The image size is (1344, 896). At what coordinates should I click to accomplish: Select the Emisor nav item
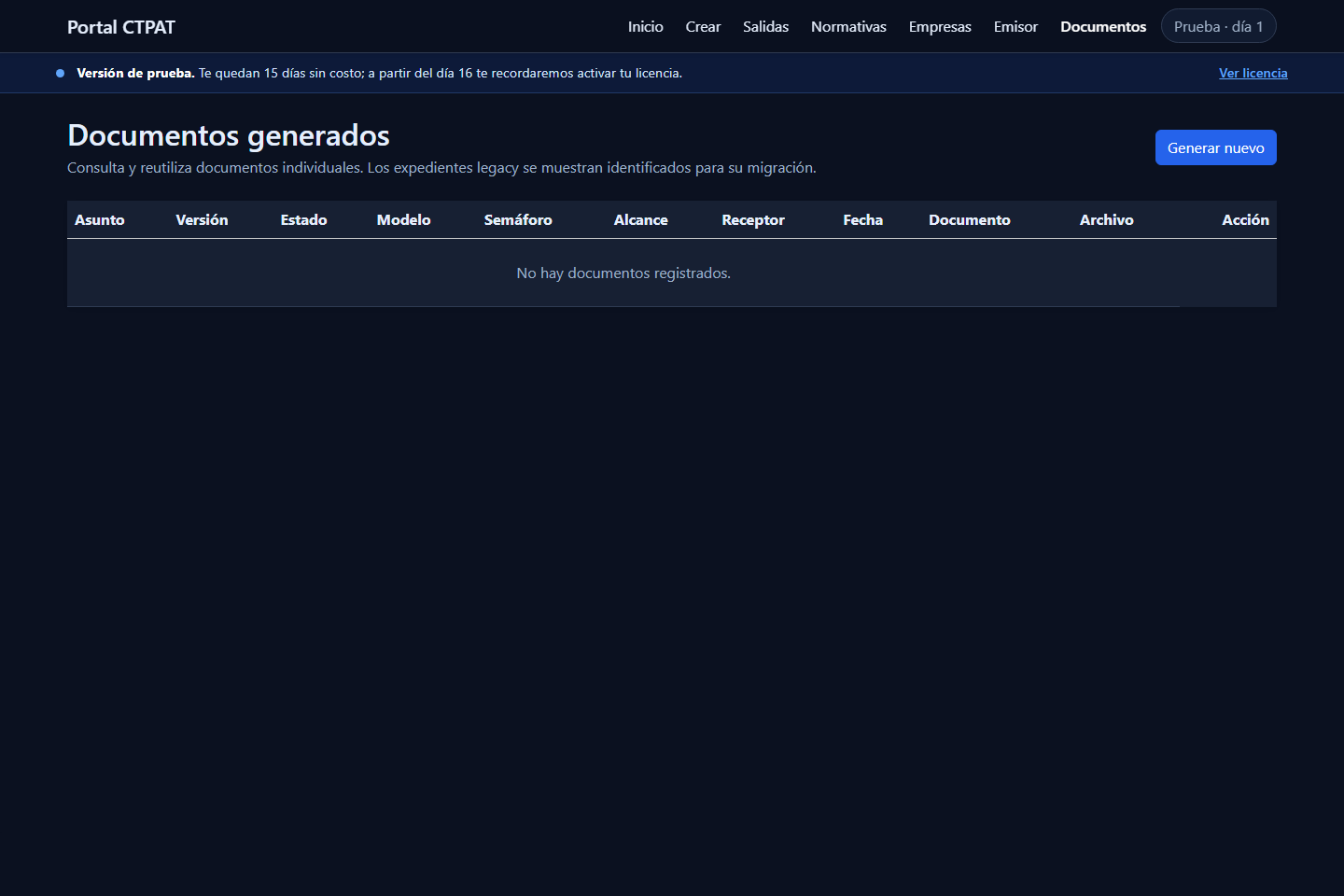point(1015,27)
